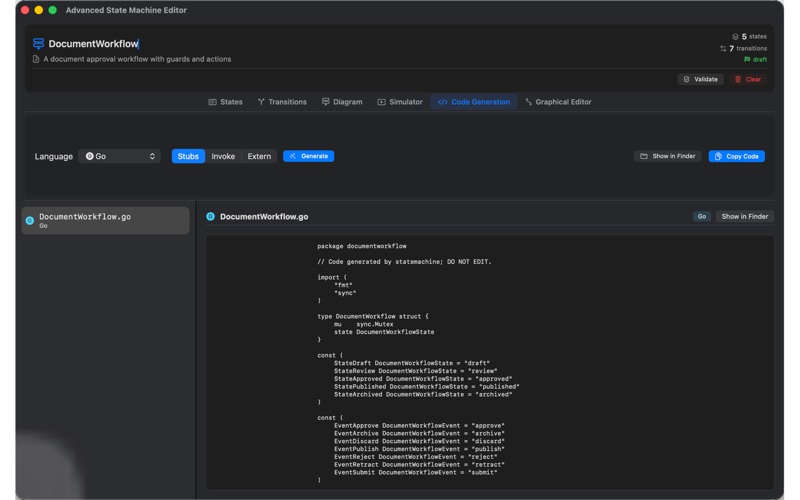Screen dimensions: 800x500
Task: Click the Generate button
Action: [309, 156]
